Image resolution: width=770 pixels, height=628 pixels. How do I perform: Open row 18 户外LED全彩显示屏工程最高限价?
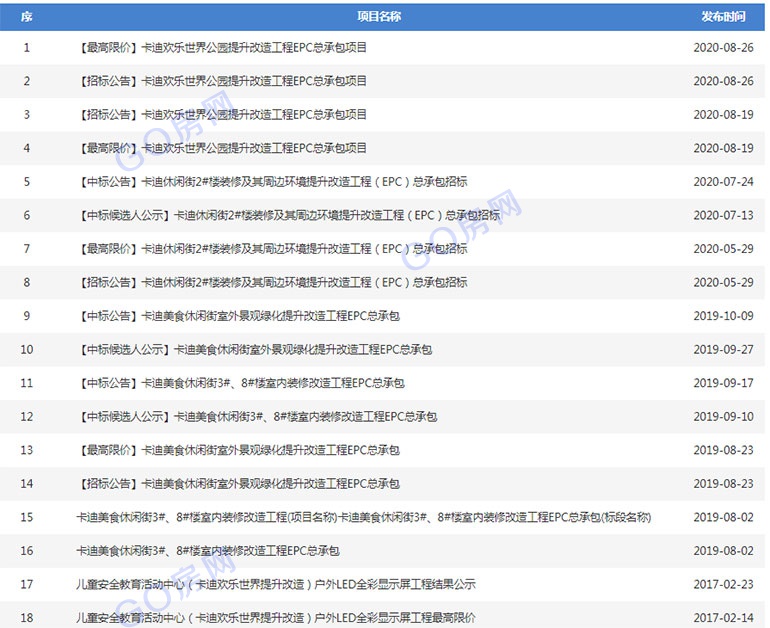(x=275, y=618)
